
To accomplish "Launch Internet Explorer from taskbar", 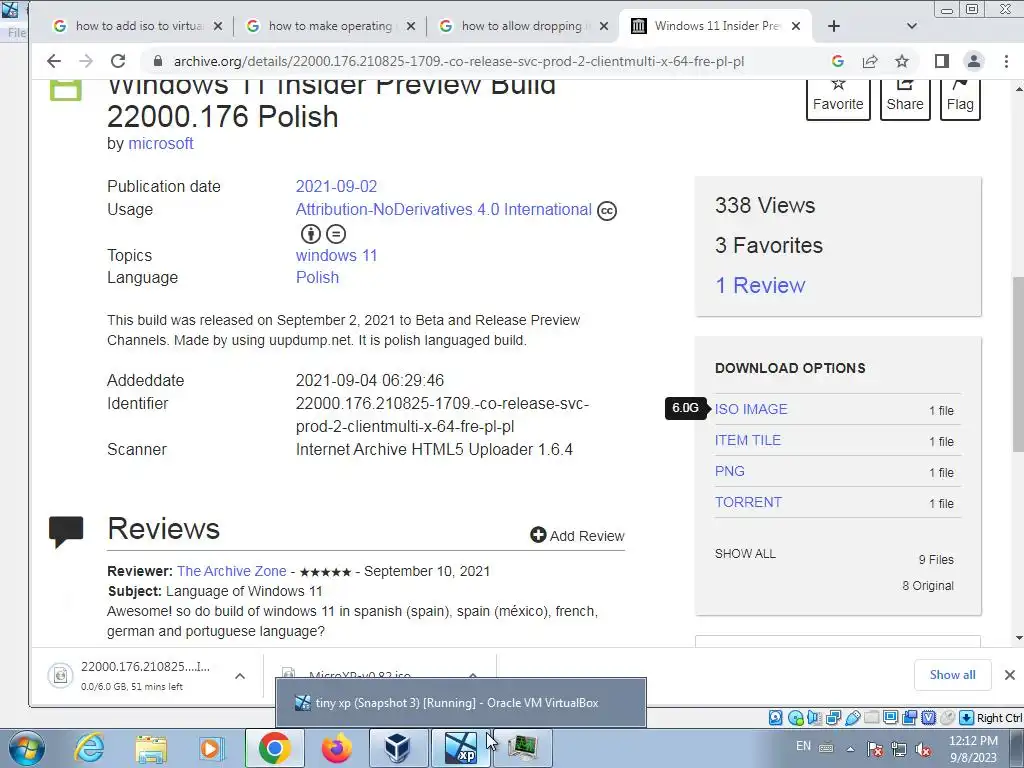I will tap(89, 748).
